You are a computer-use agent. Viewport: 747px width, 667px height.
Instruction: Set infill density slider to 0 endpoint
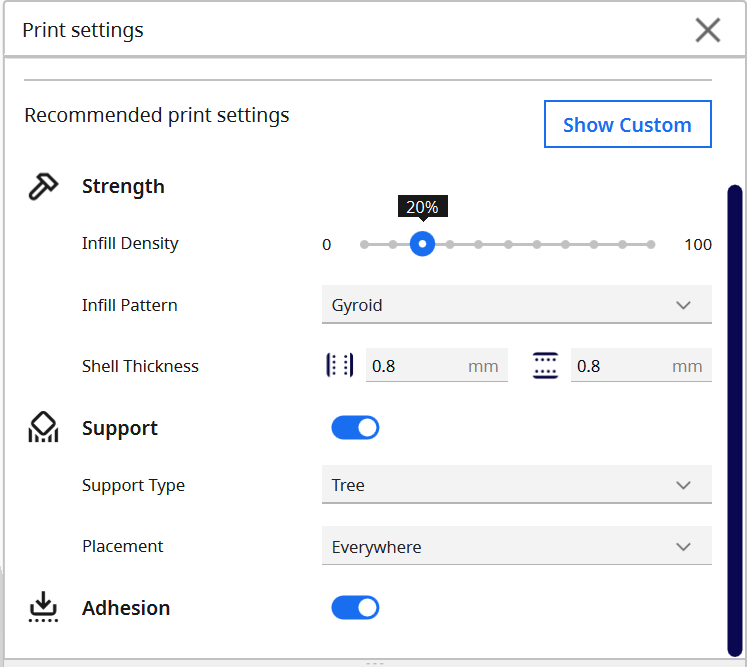[364, 244]
